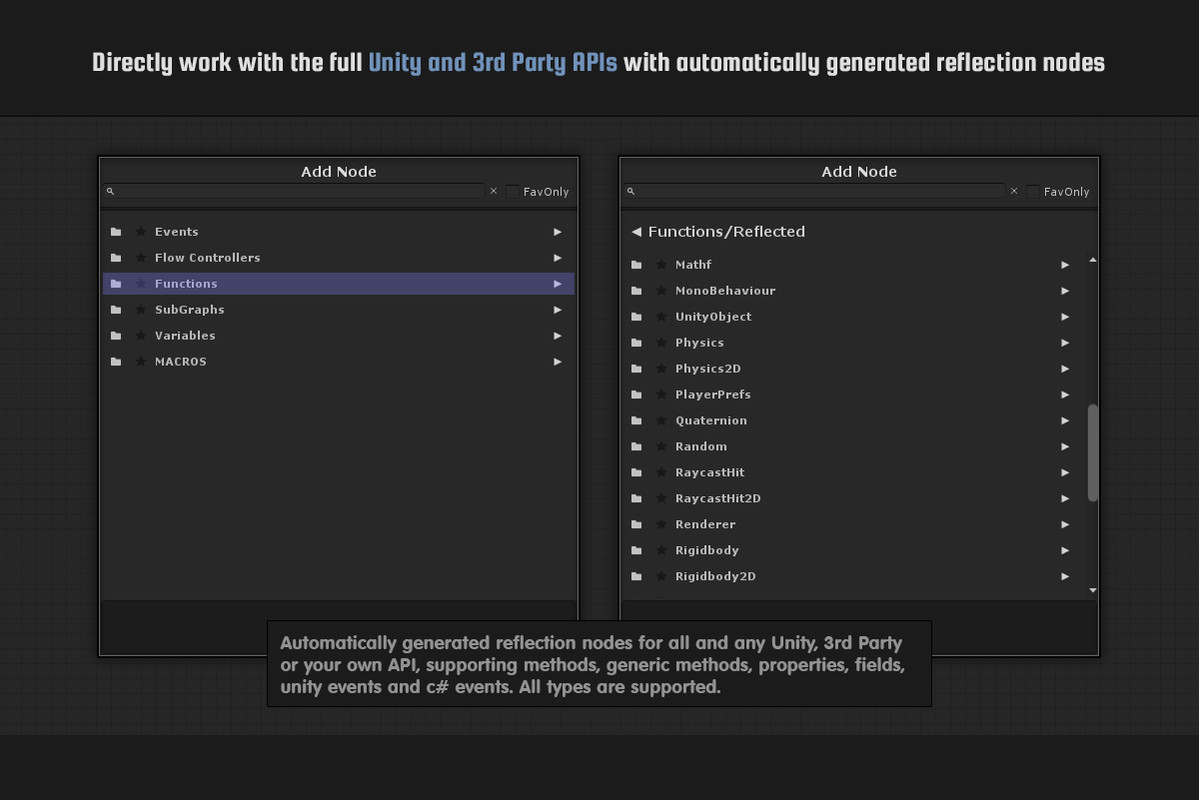Star the Physics2D entry
This screenshot has height=800, width=1199.
(x=661, y=369)
